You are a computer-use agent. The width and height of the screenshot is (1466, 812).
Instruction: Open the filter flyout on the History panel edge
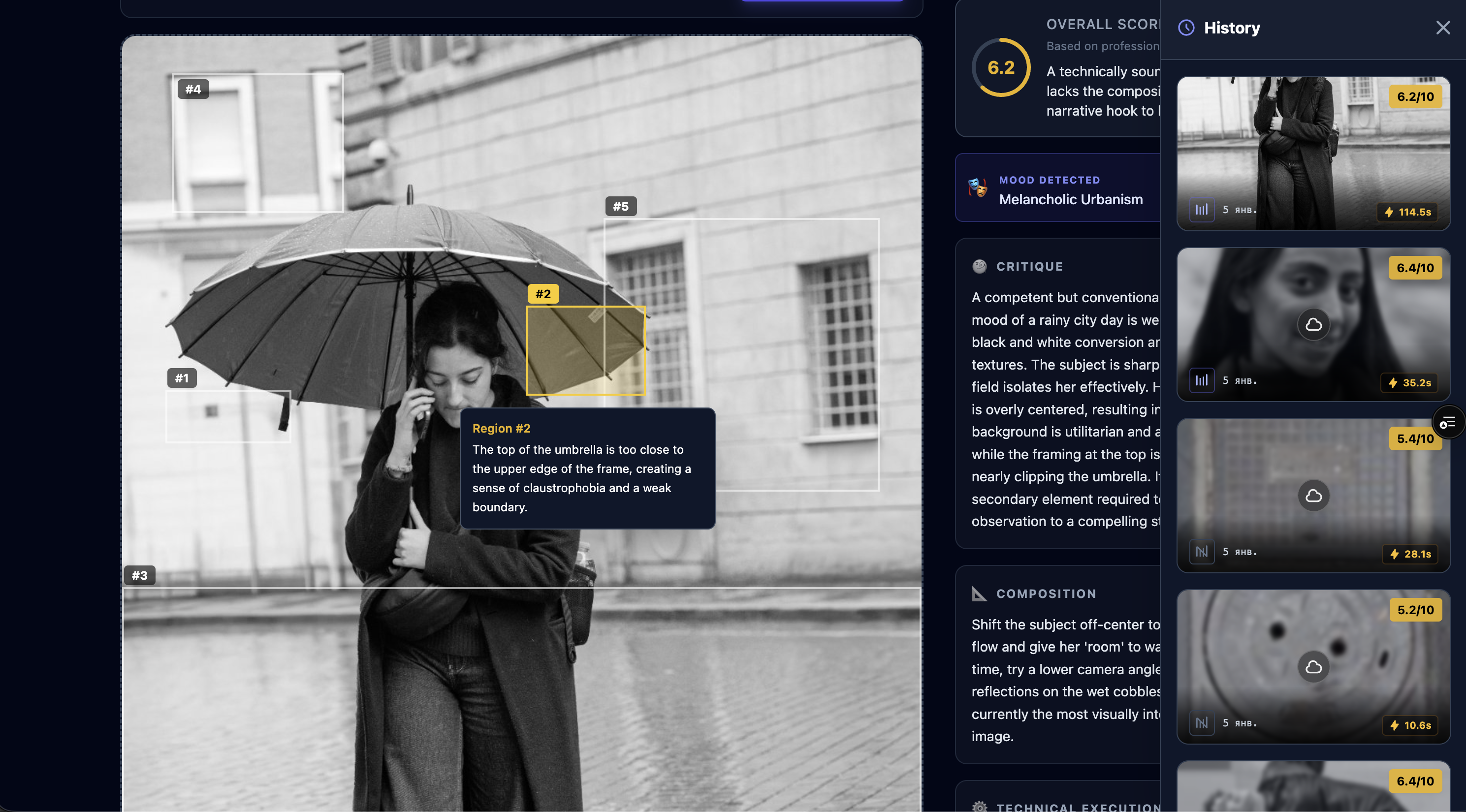click(x=1448, y=422)
